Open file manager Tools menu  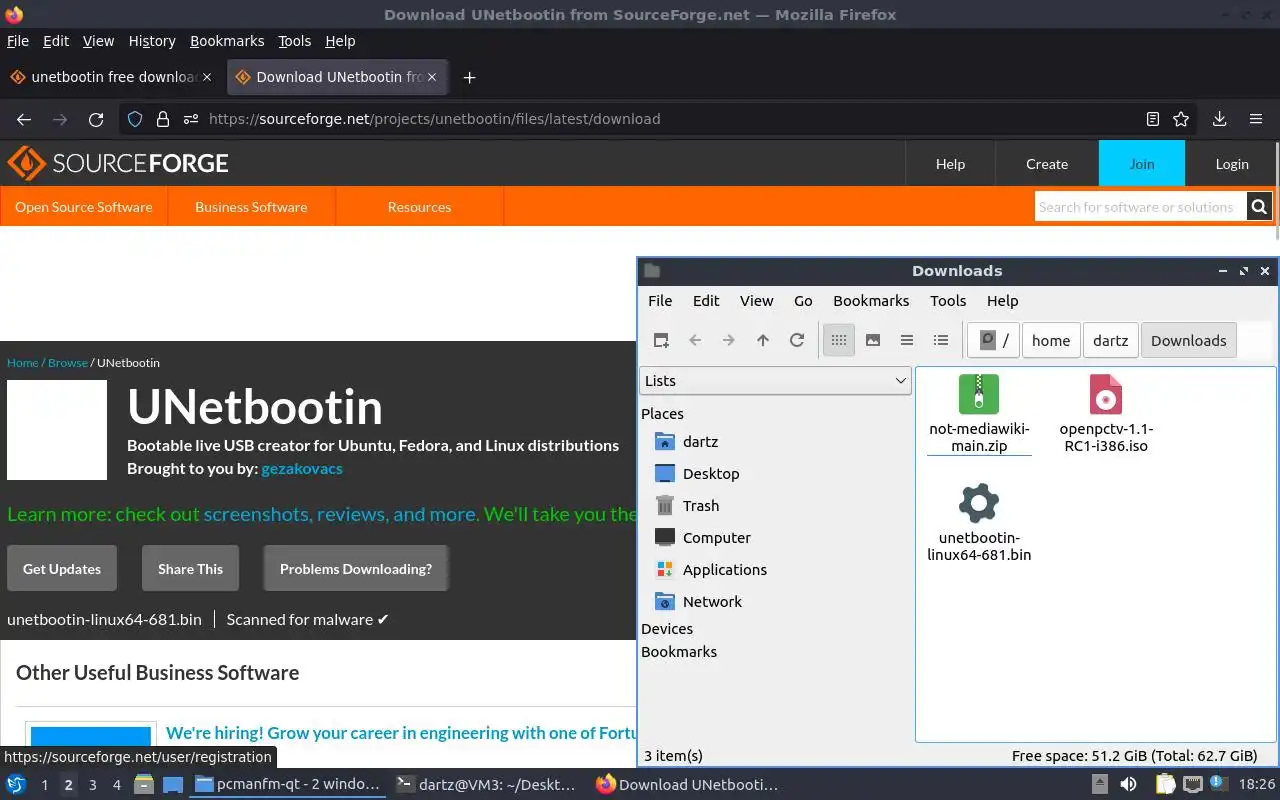(x=948, y=301)
